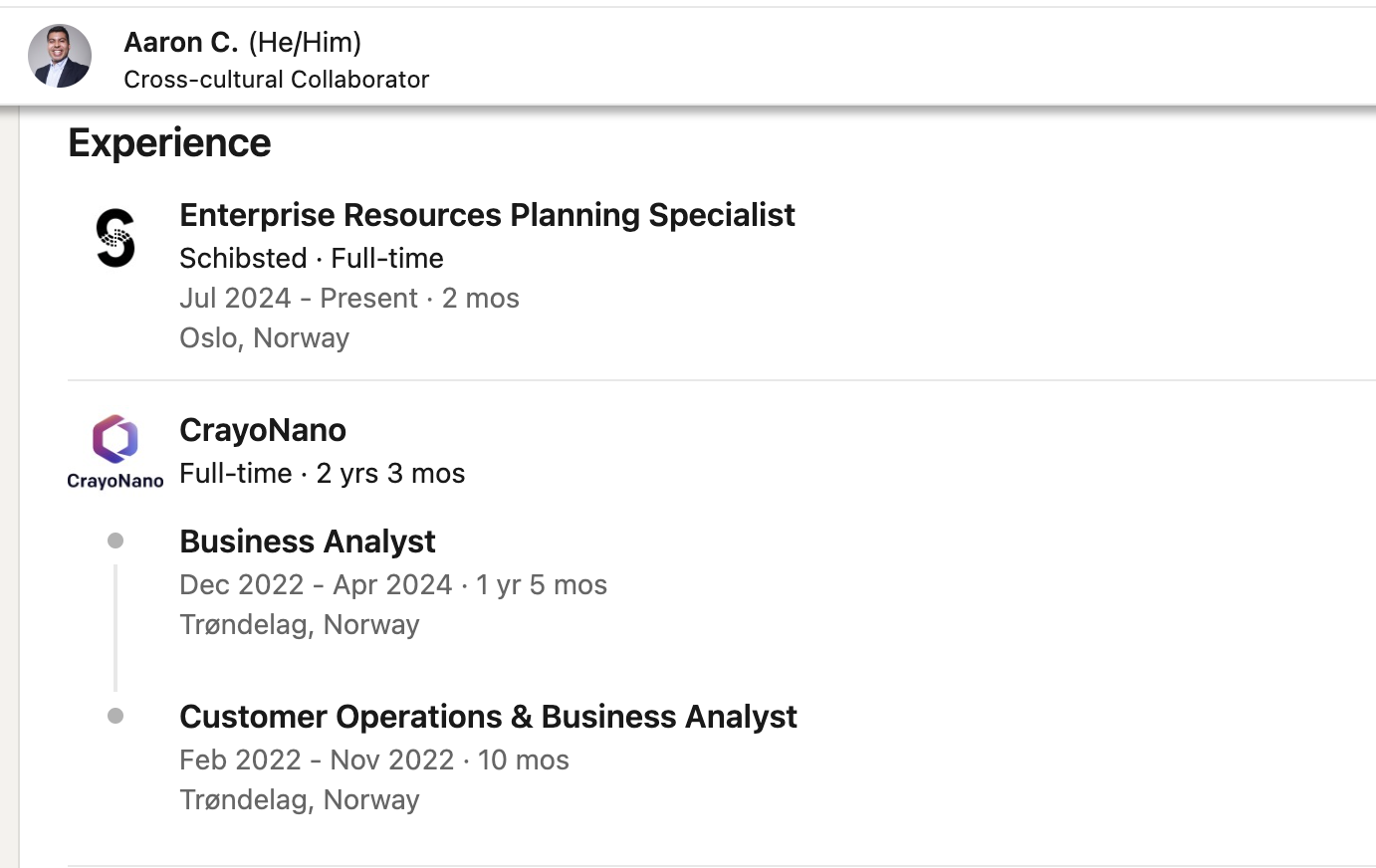Select the Business Analyst role title
Screen dimensions: 1376x868
coord(308,542)
